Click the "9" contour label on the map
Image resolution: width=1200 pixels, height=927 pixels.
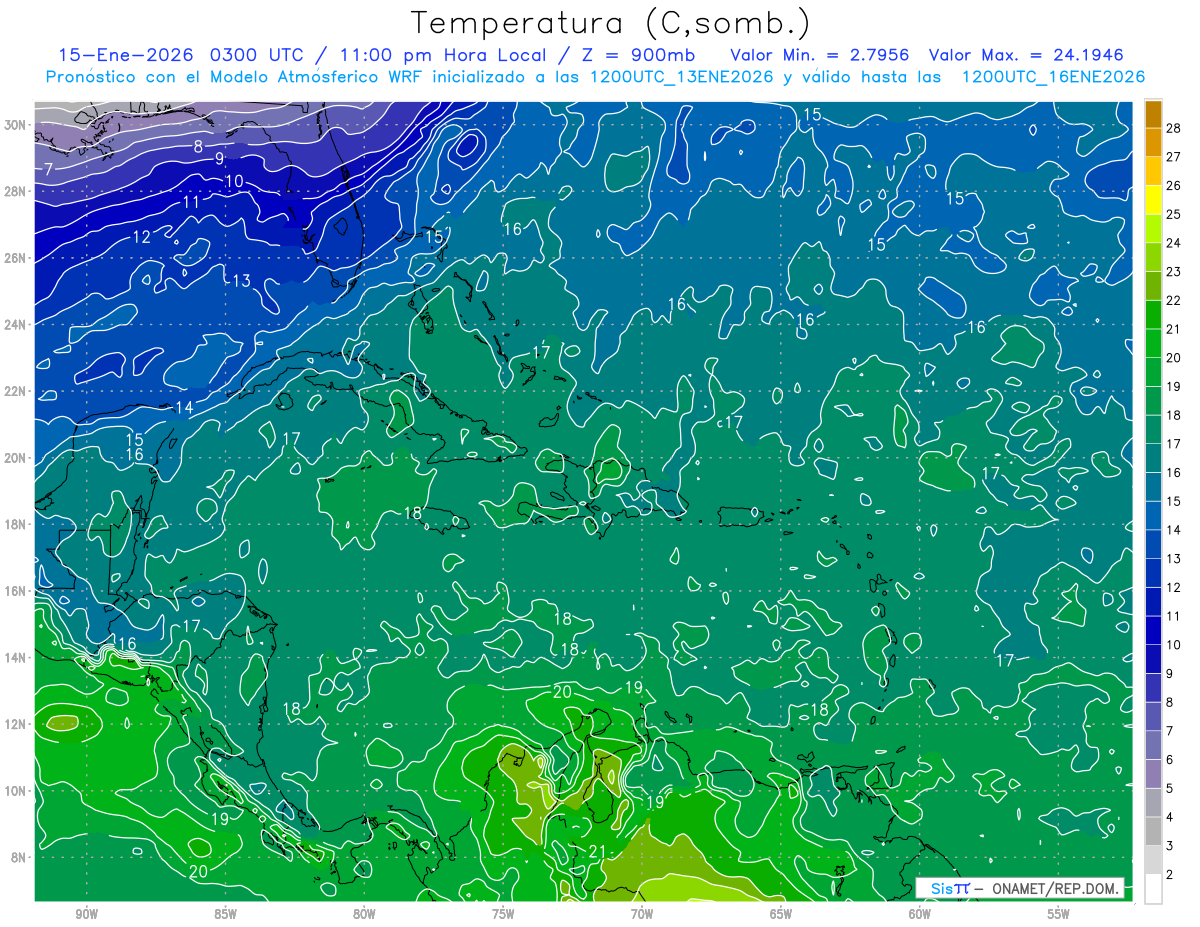point(219,158)
